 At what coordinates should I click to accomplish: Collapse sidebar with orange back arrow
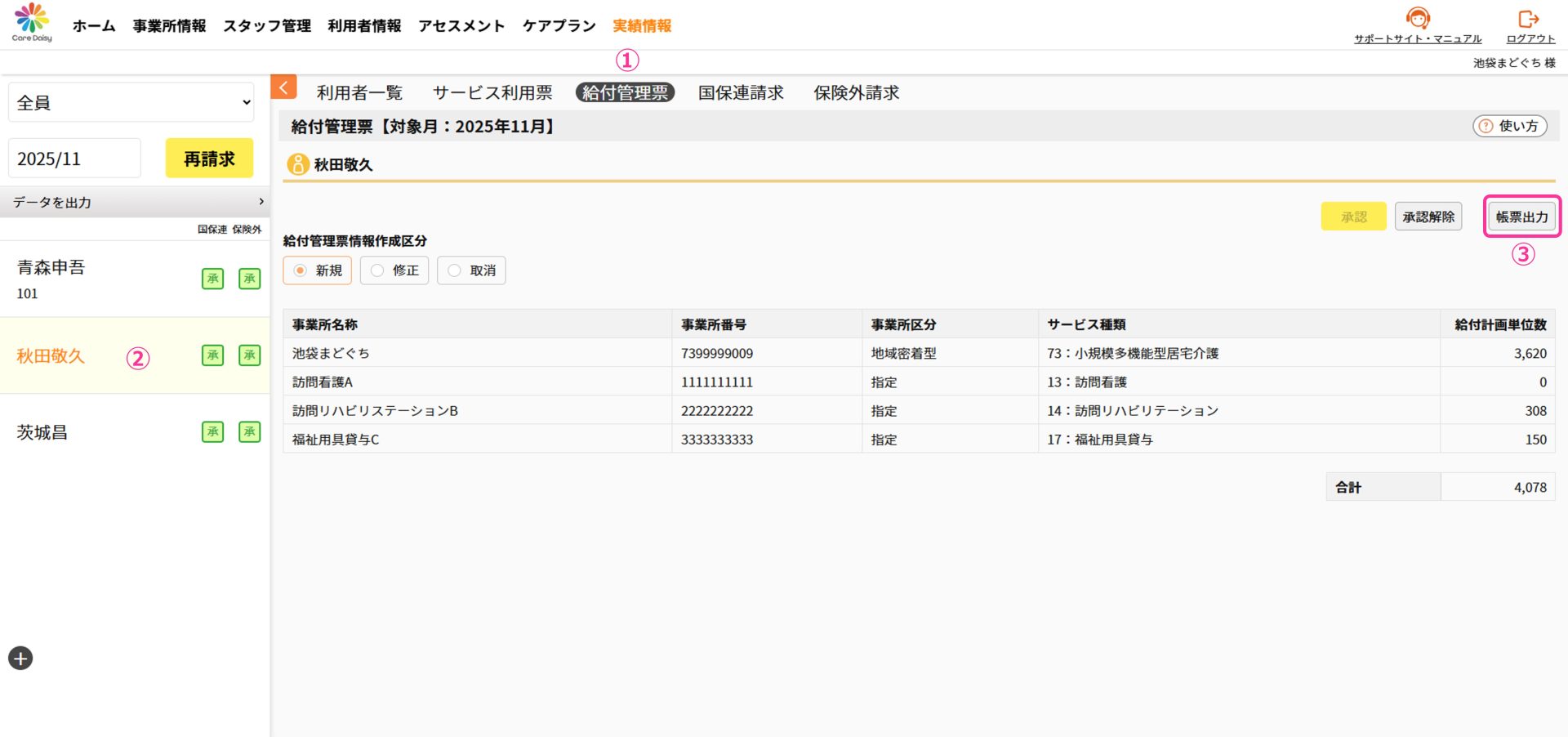[x=283, y=87]
